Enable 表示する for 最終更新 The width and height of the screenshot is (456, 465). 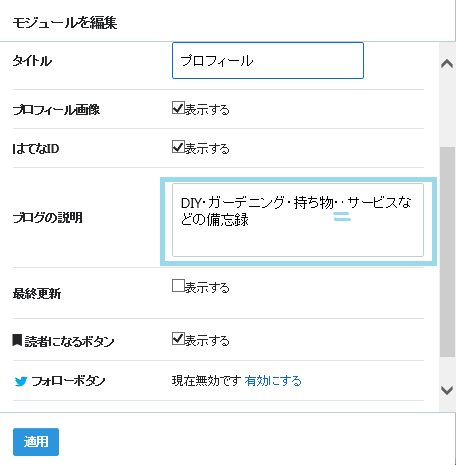[178, 286]
